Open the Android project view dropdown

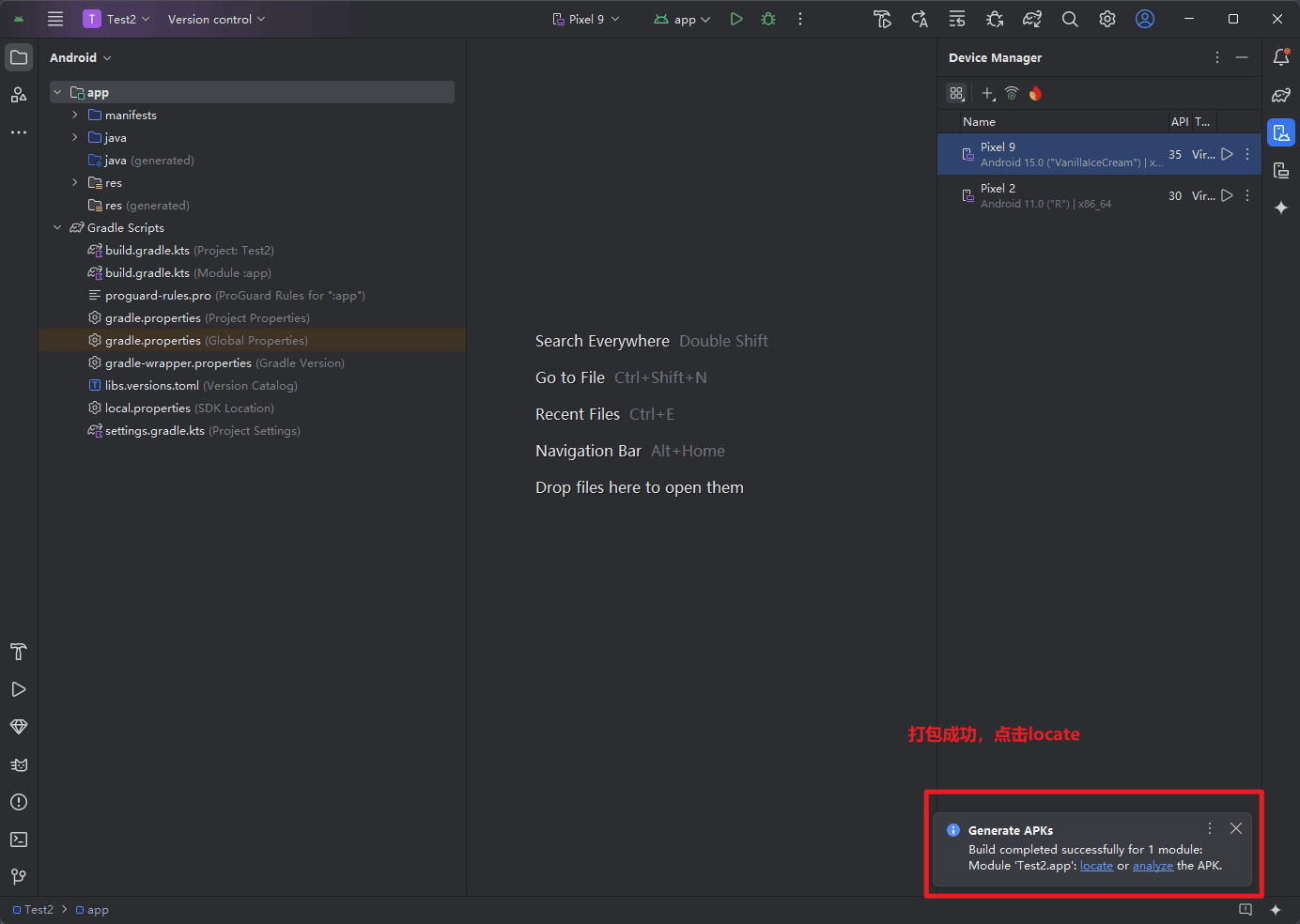pyautogui.click(x=81, y=57)
